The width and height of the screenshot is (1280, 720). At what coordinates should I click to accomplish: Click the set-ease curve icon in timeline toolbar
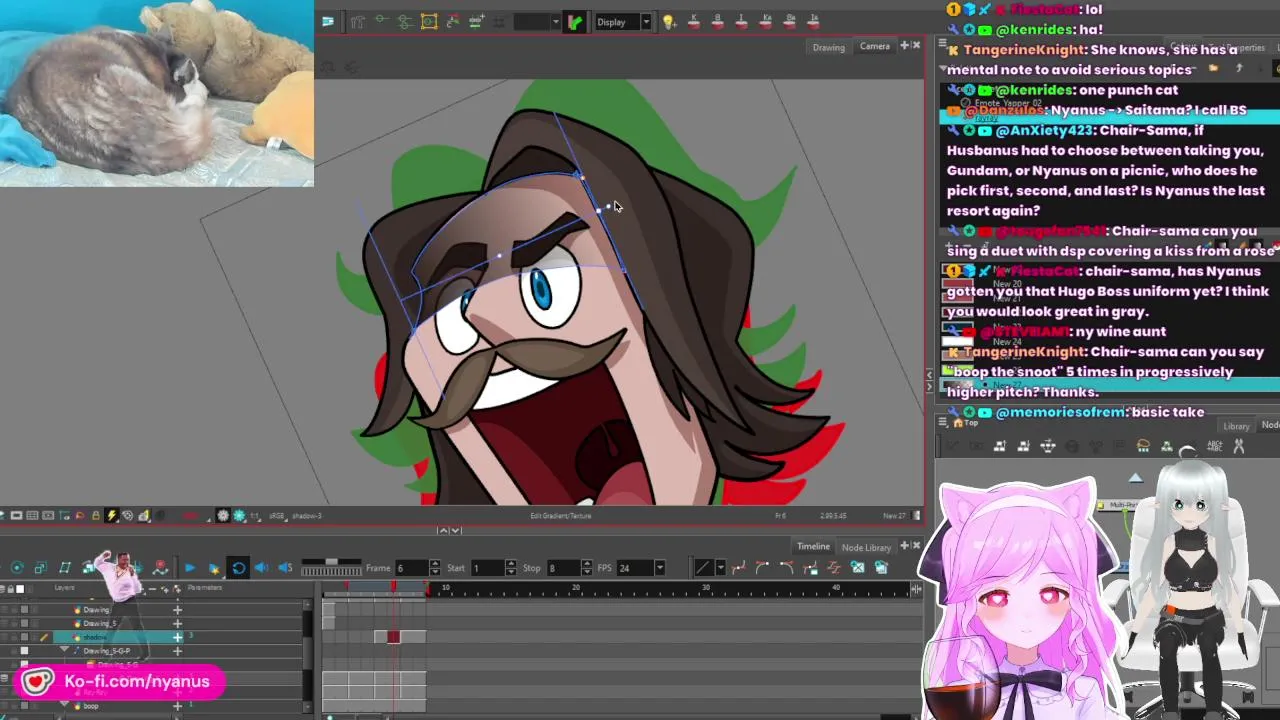click(x=738, y=568)
